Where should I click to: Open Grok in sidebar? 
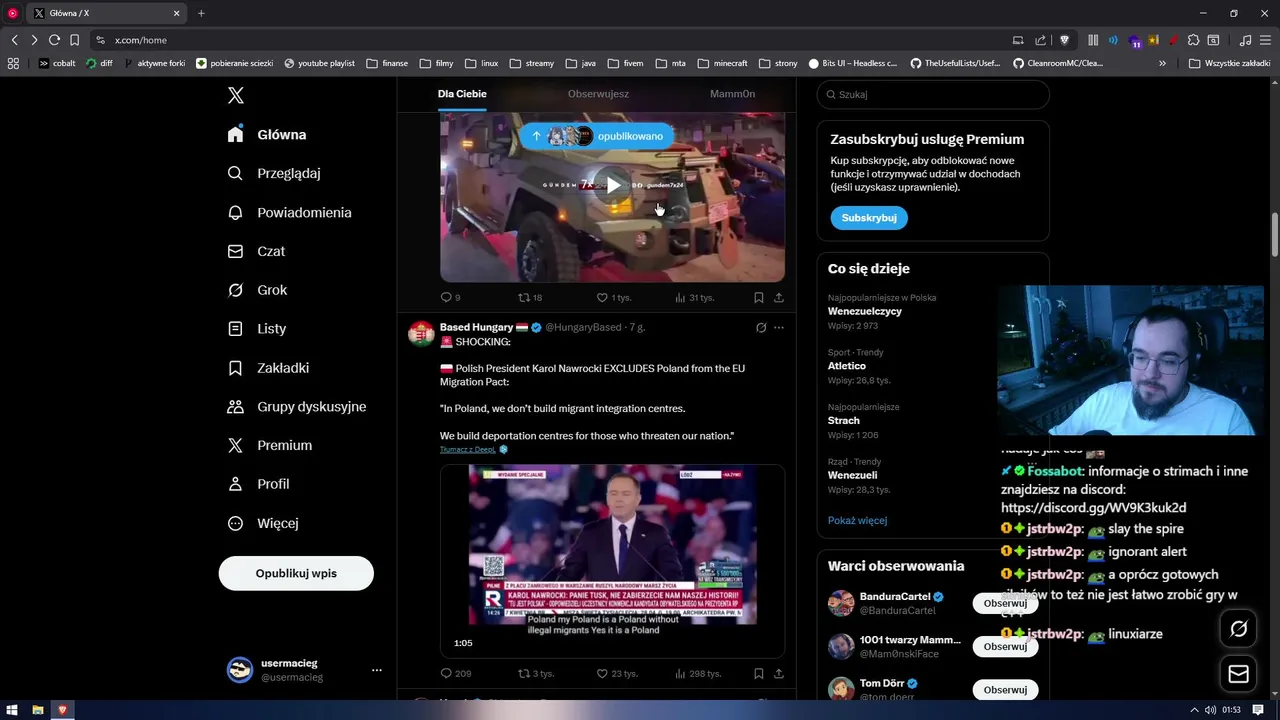click(257, 290)
